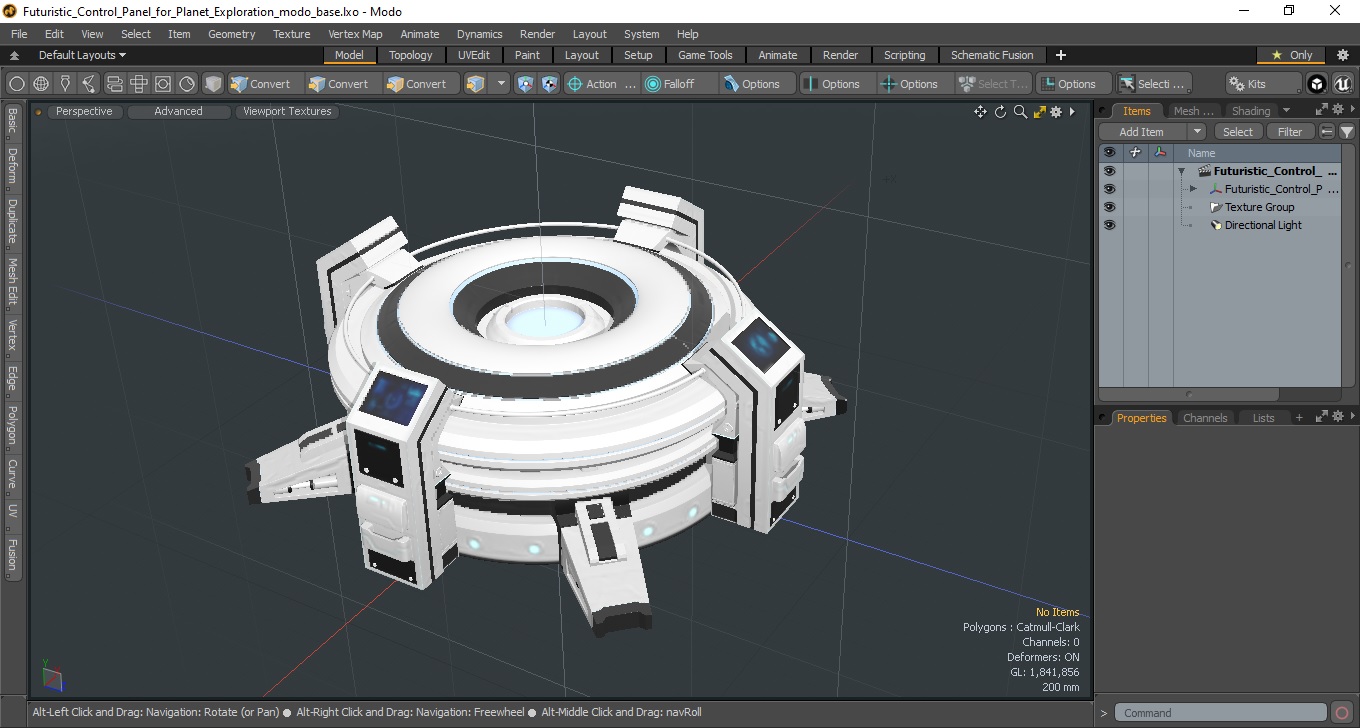Click the viewport rotate icon
The image size is (1360, 728).
click(1000, 112)
